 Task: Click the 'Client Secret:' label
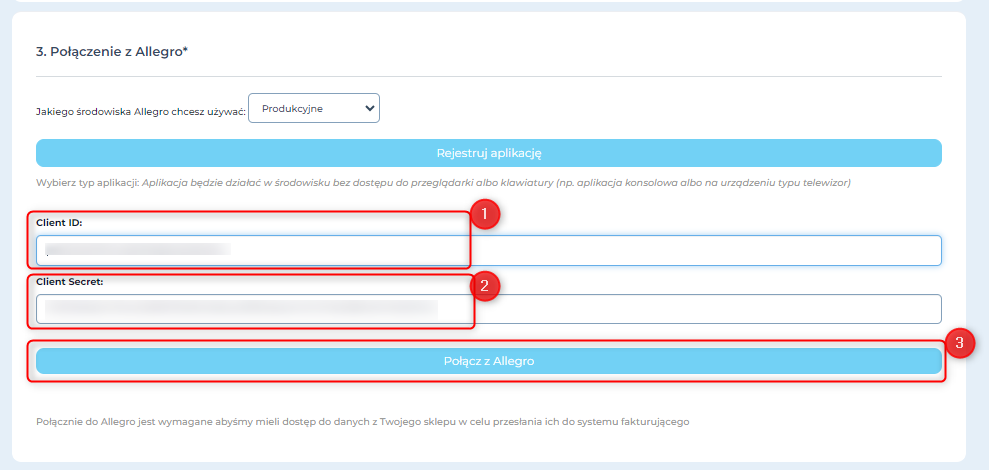point(69,281)
